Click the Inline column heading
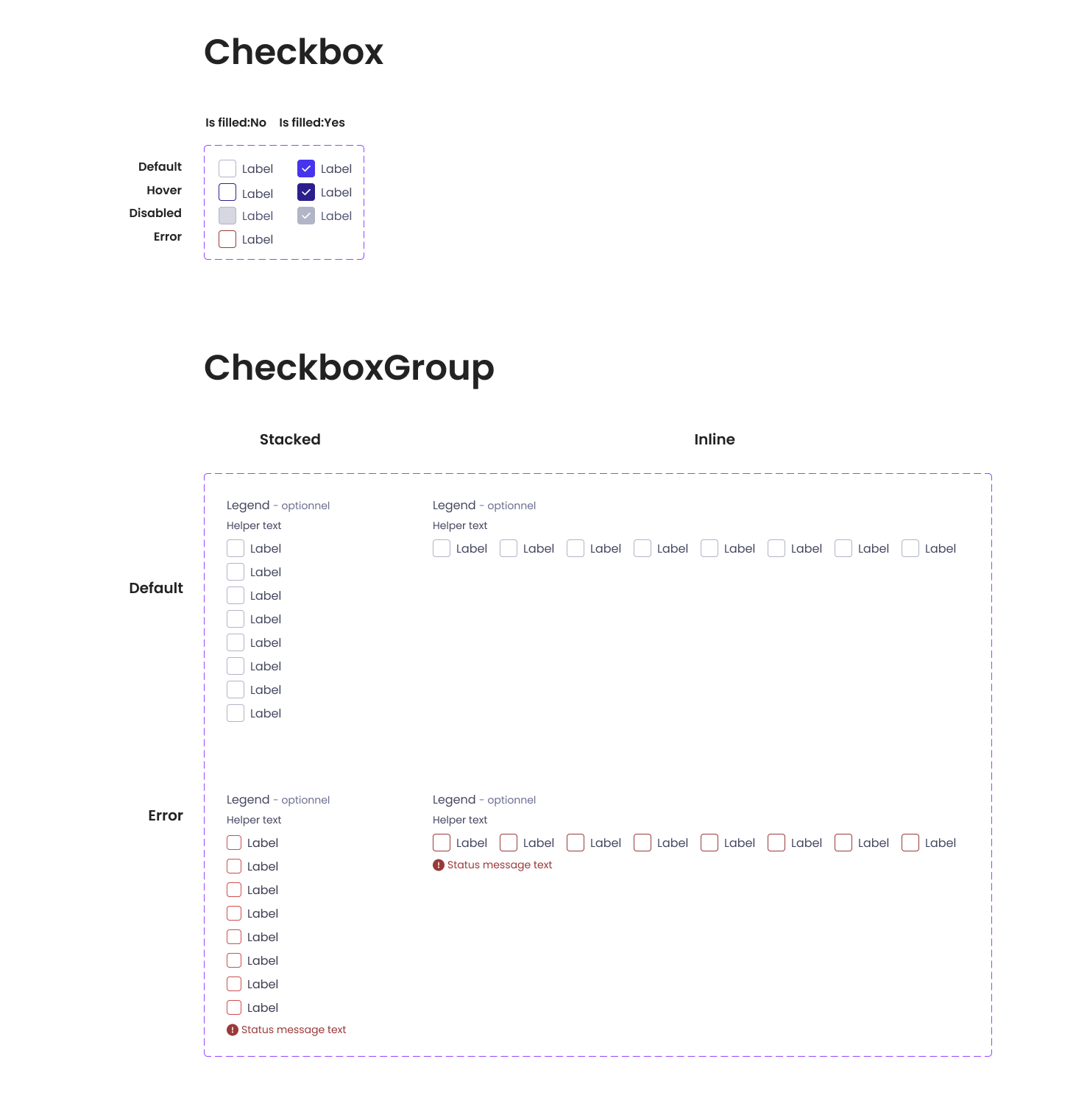This screenshot has height=1120, width=1087. click(x=714, y=439)
